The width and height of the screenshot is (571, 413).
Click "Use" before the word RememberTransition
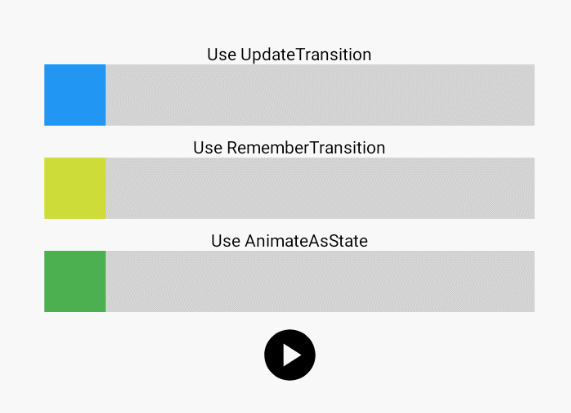208,148
